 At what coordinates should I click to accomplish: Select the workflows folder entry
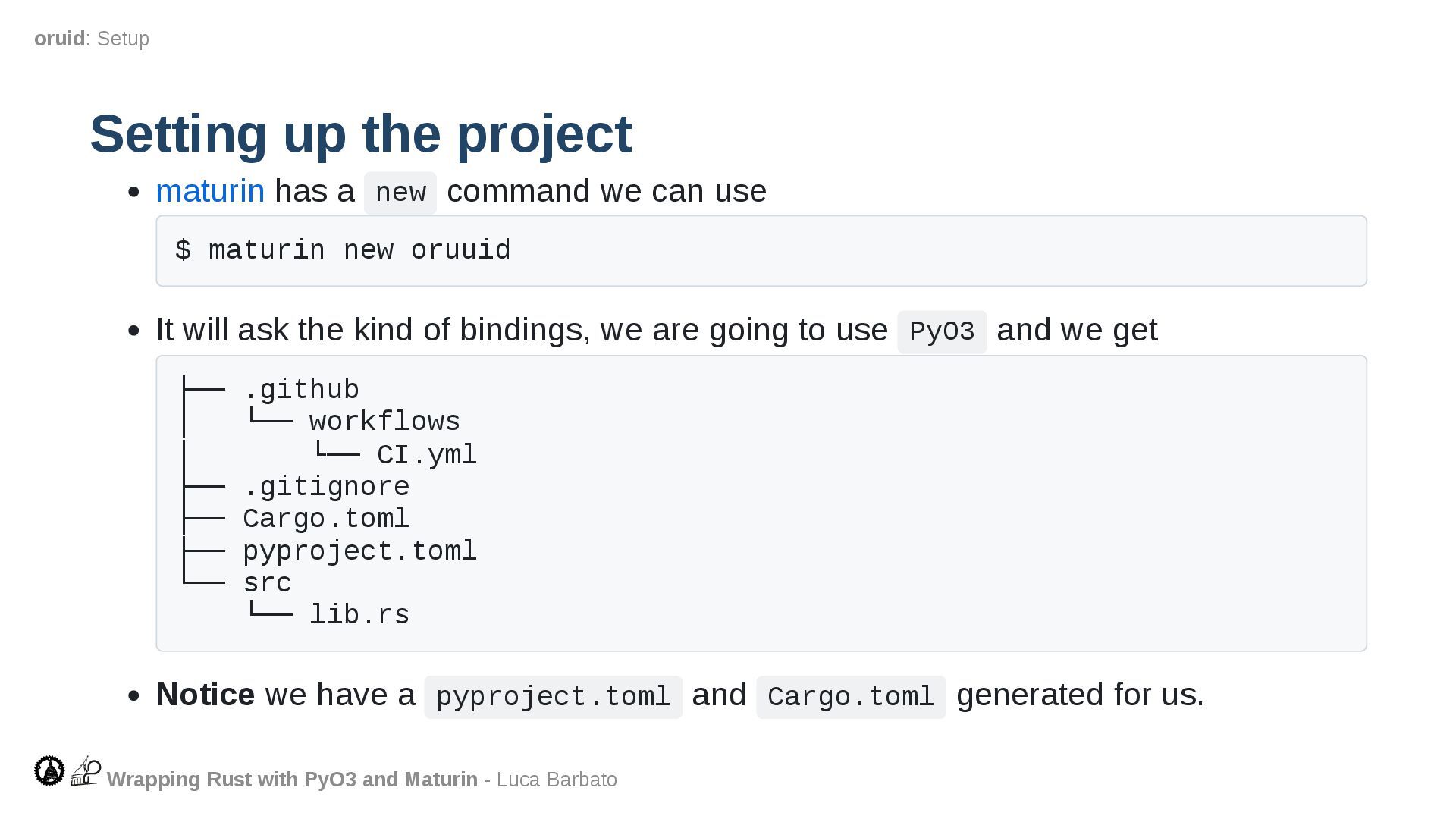click(384, 422)
